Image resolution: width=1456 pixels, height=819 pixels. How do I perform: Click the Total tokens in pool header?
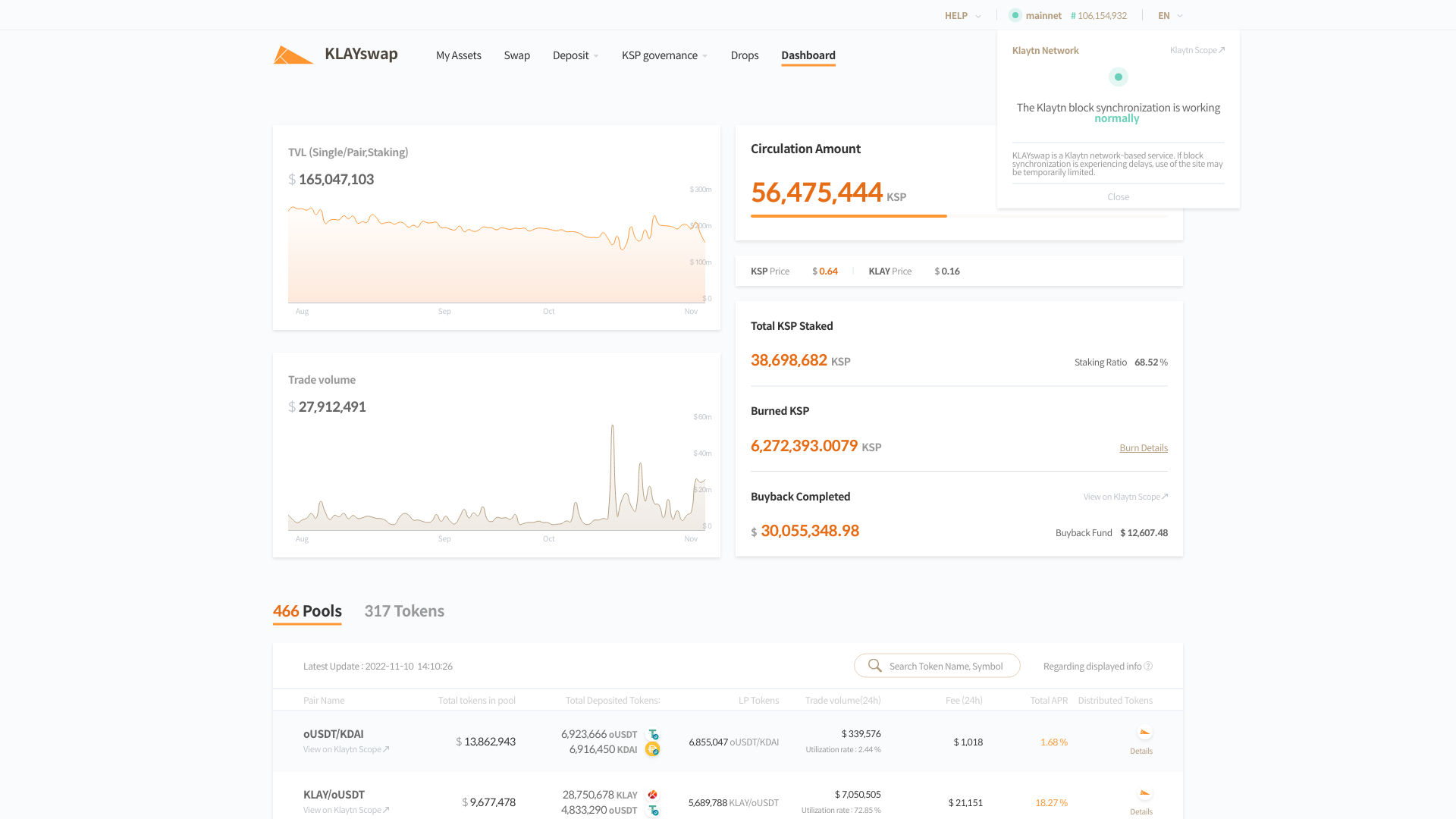coord(476,701)
